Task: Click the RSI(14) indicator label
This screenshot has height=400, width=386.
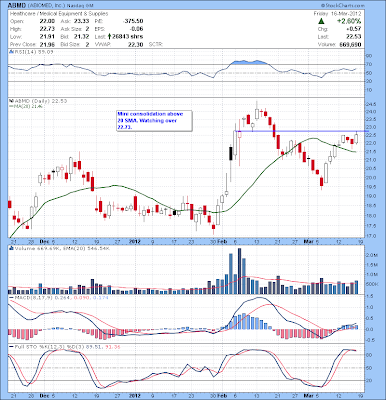Action: coord(34,52)
